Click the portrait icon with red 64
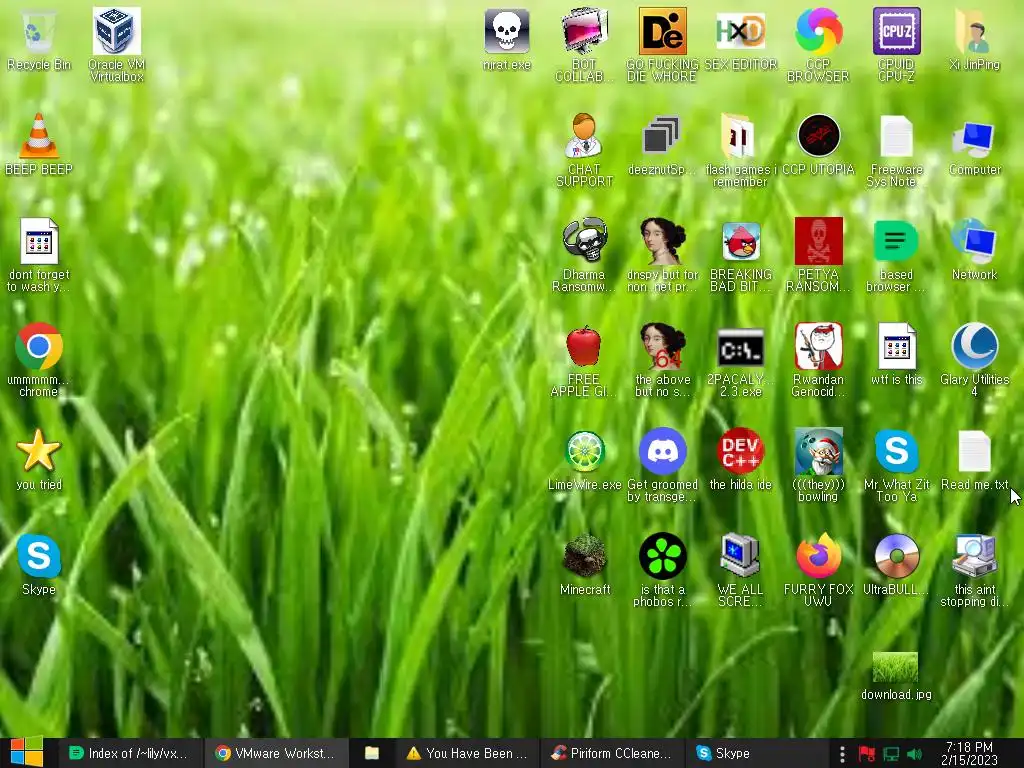1024x768 pixels. [x=662, y=346]
